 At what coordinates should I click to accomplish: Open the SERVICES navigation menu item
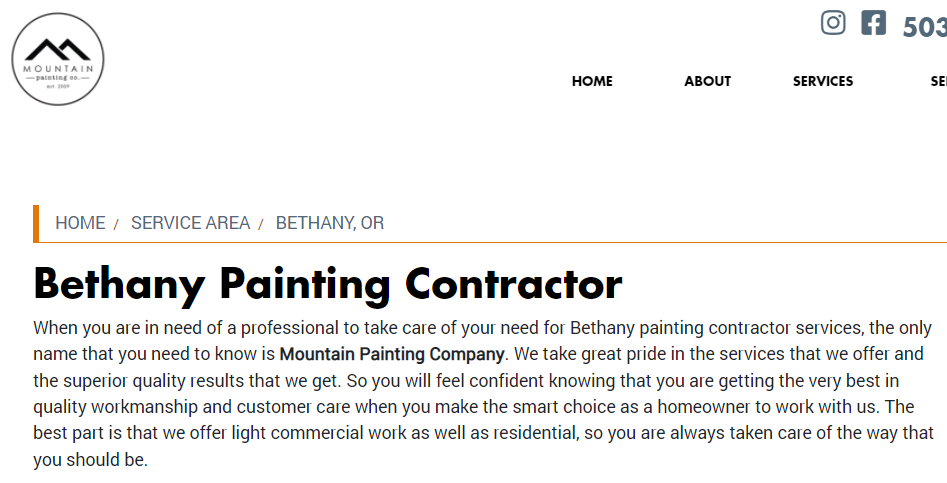click(x=823, y=81)
